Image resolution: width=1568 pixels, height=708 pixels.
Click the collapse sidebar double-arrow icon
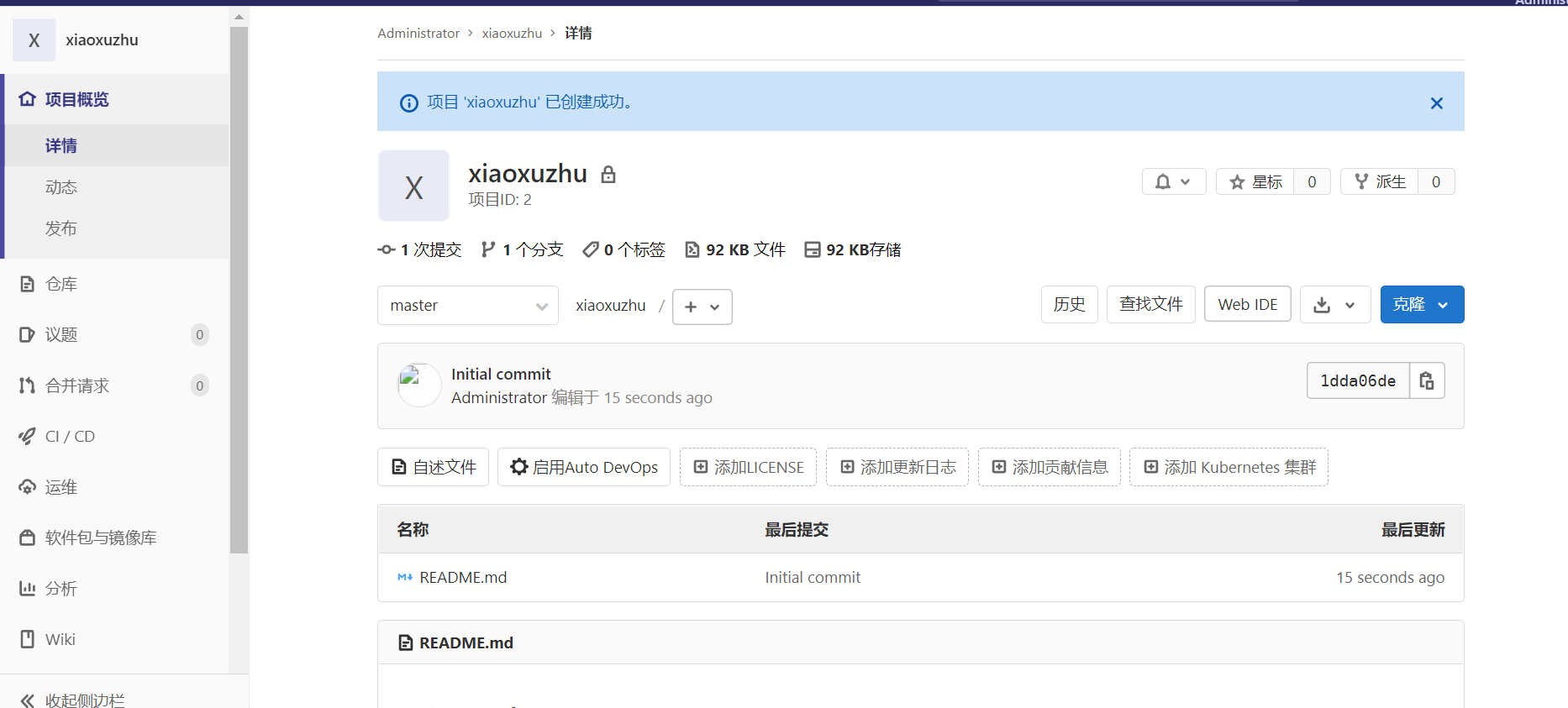[x=28, y=700]
